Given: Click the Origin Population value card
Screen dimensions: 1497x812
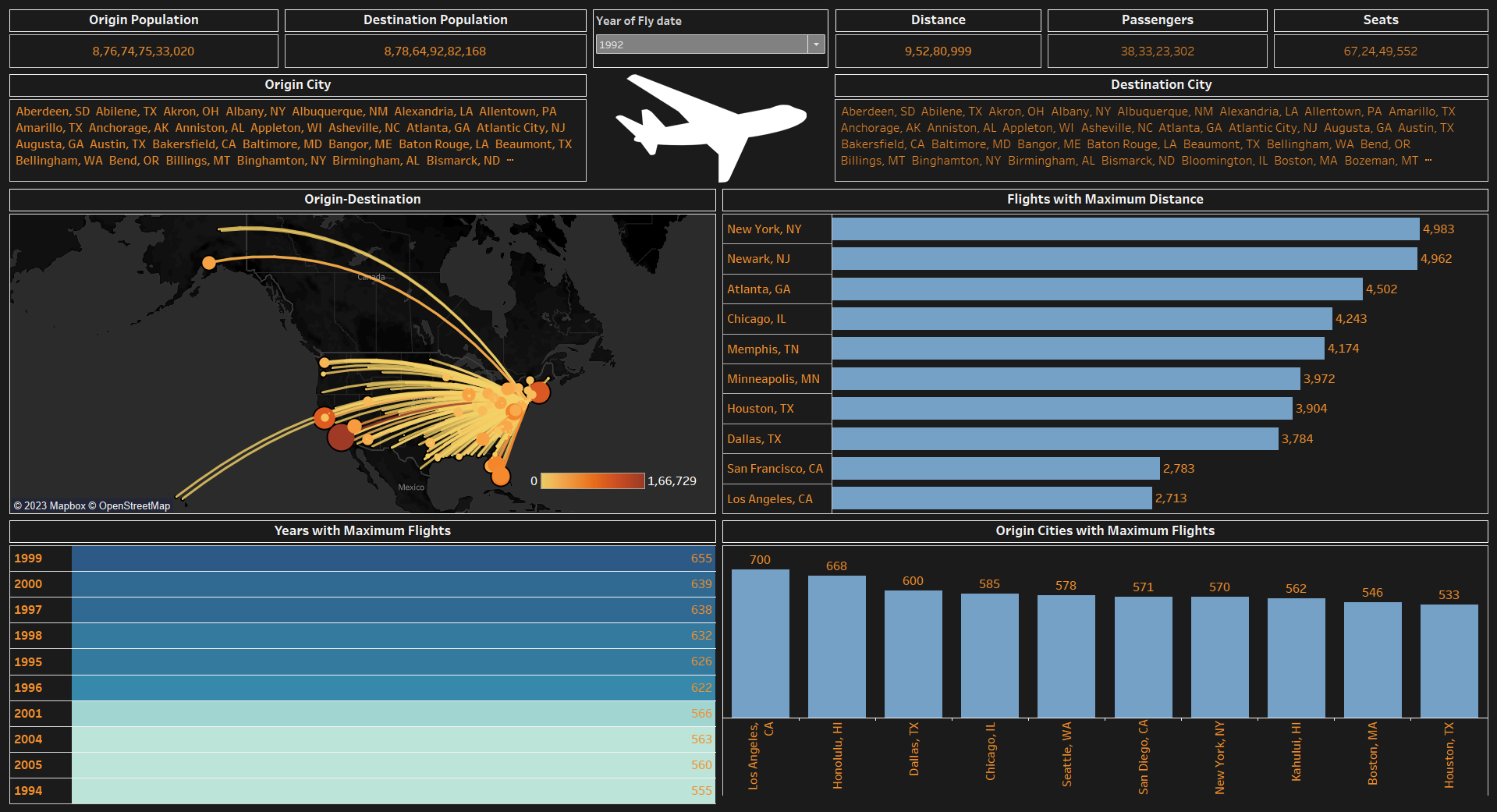Looking at the screenshot, I should pos(144,51).
